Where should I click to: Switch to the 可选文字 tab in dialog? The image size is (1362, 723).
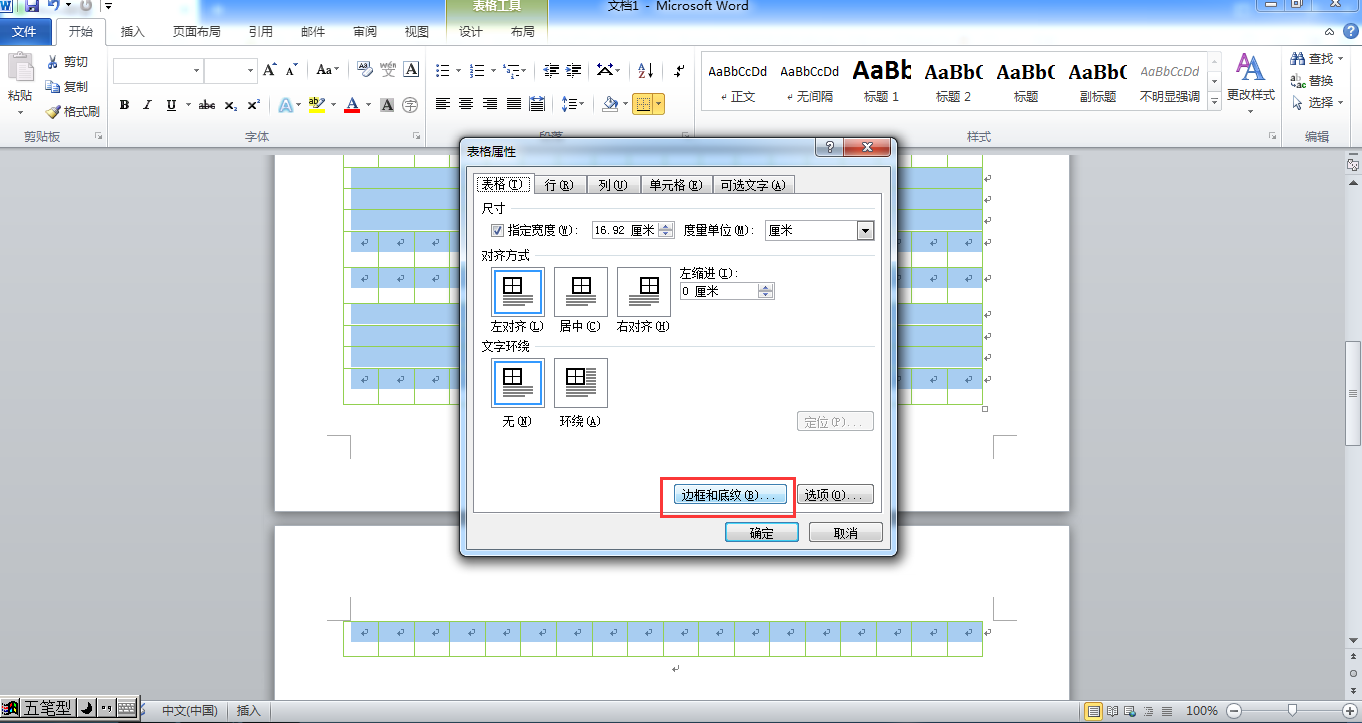(753, 184)
